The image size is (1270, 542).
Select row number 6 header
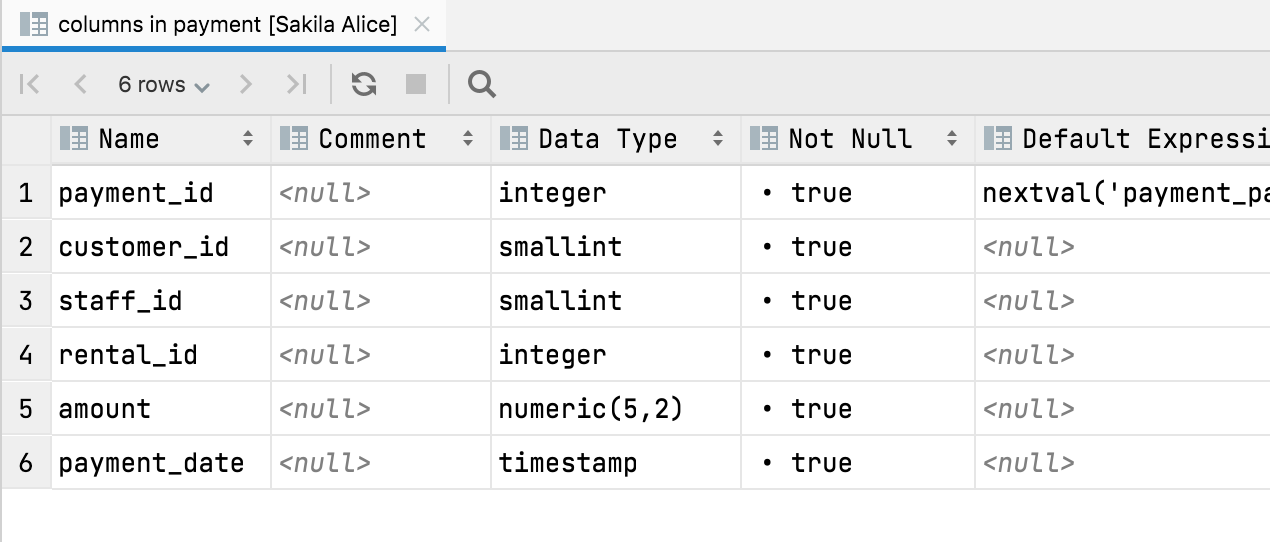(26, 463)
